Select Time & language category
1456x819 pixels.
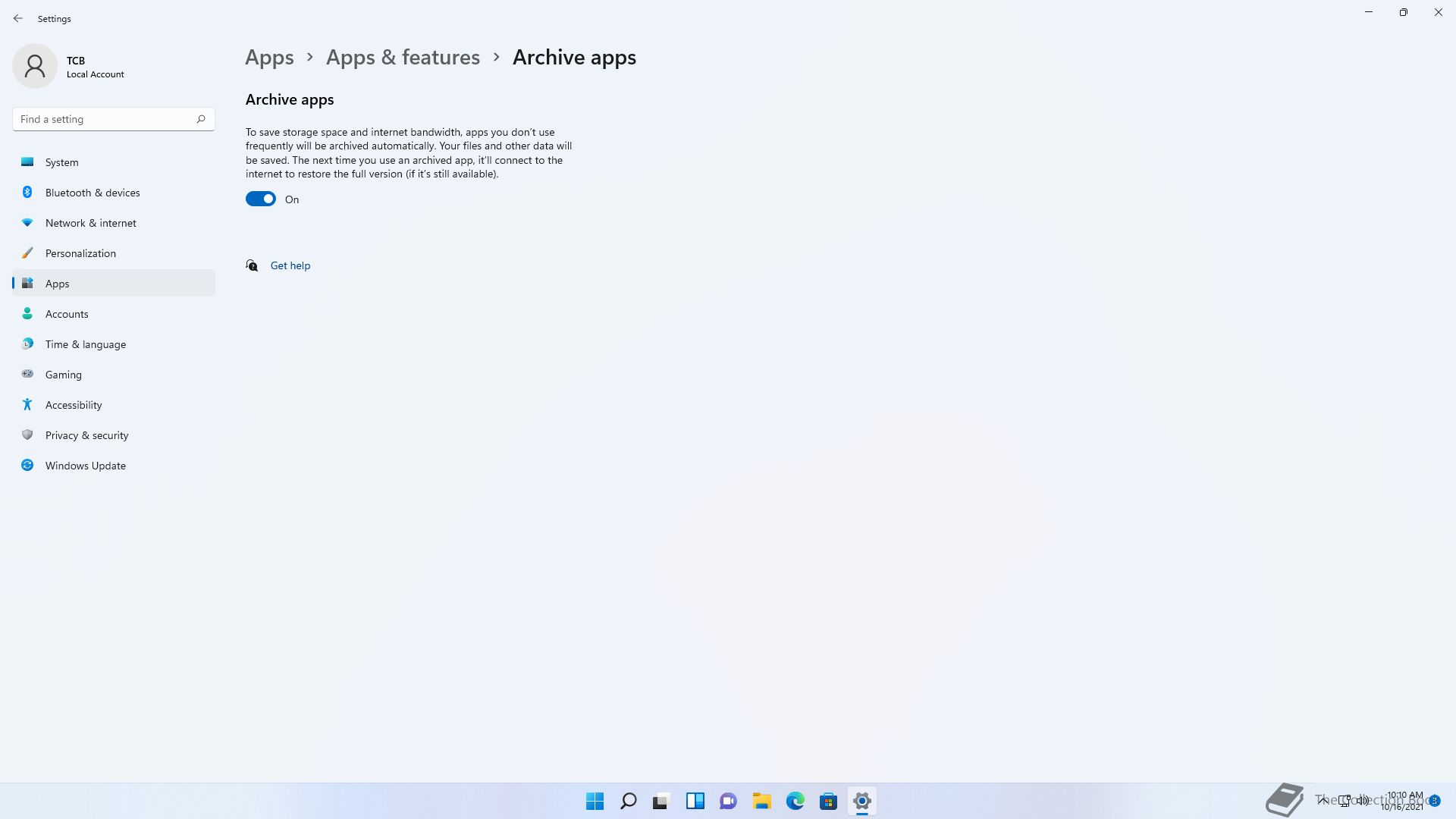tap(85, 344)
